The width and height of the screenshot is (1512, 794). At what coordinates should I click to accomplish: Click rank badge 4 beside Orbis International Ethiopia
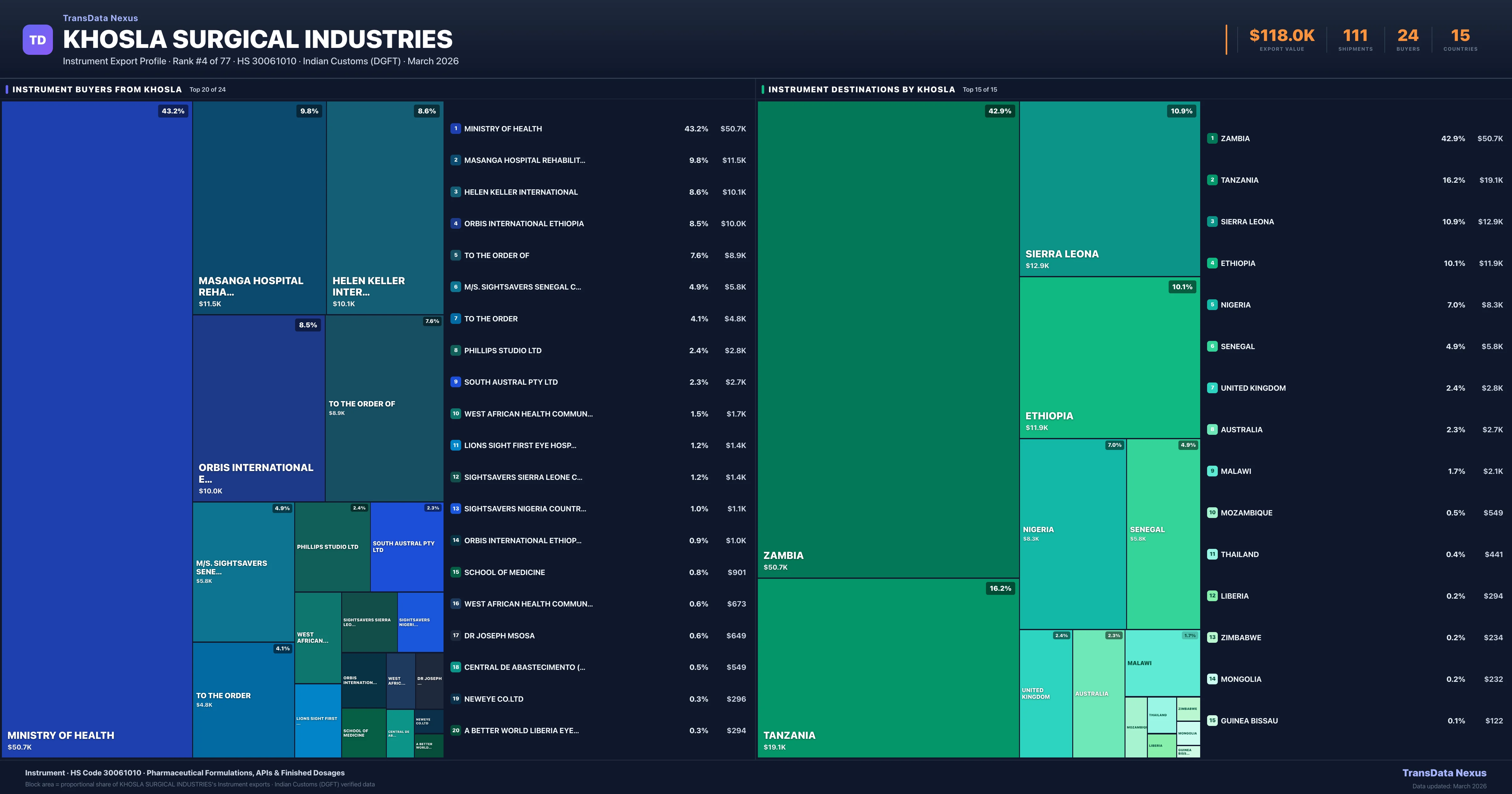(455, 223)
